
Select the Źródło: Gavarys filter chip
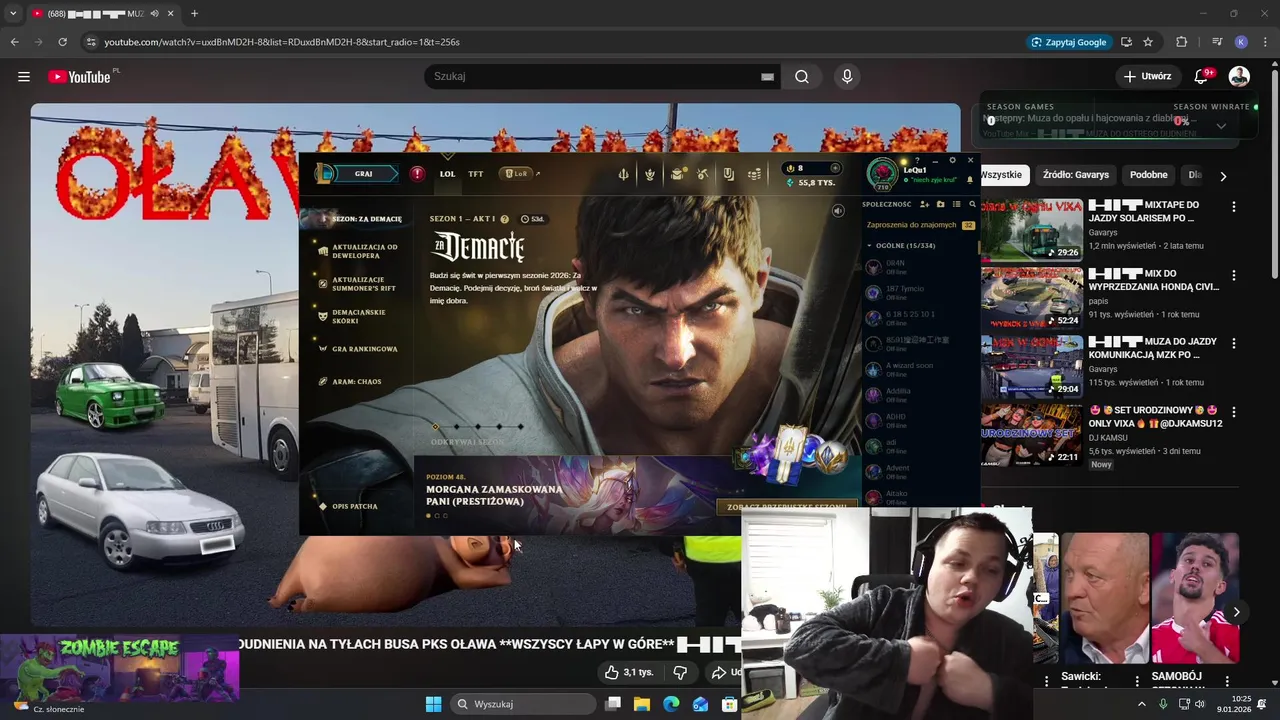click(1076, 175)
